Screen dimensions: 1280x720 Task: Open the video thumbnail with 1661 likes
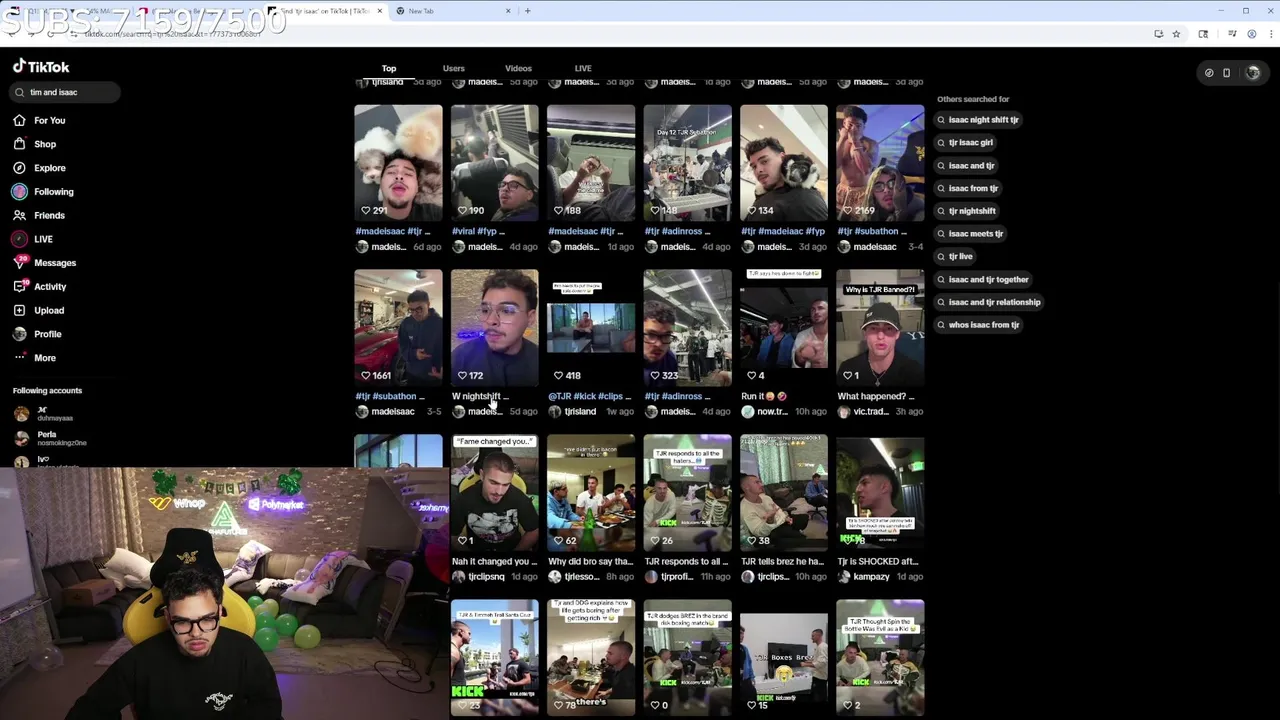(398, 327)
